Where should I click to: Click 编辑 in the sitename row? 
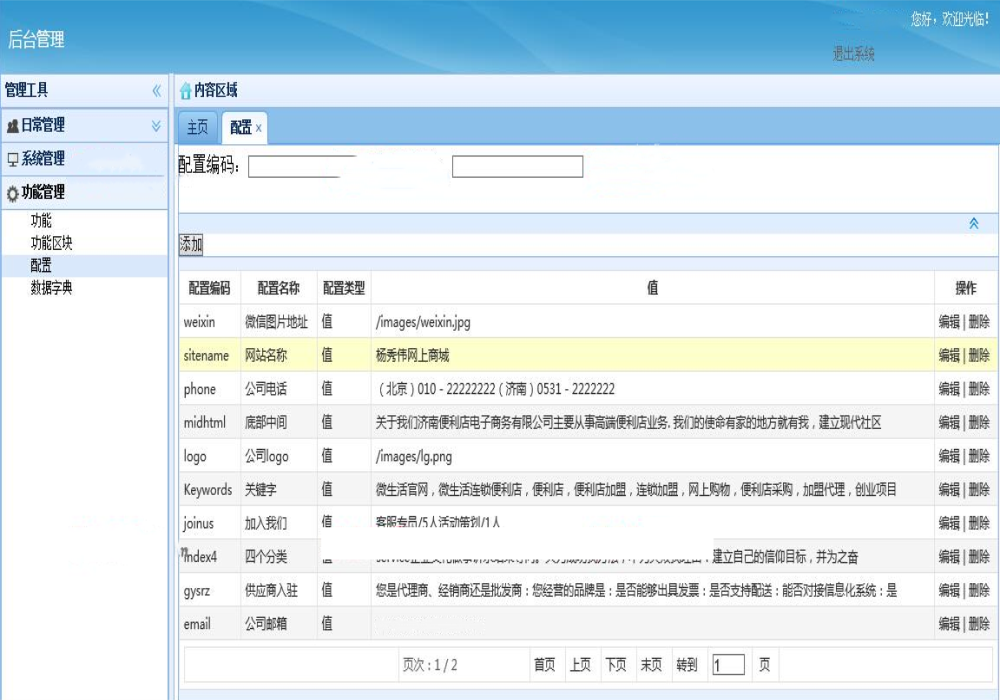pyautogui.click(x=949, y=355)
